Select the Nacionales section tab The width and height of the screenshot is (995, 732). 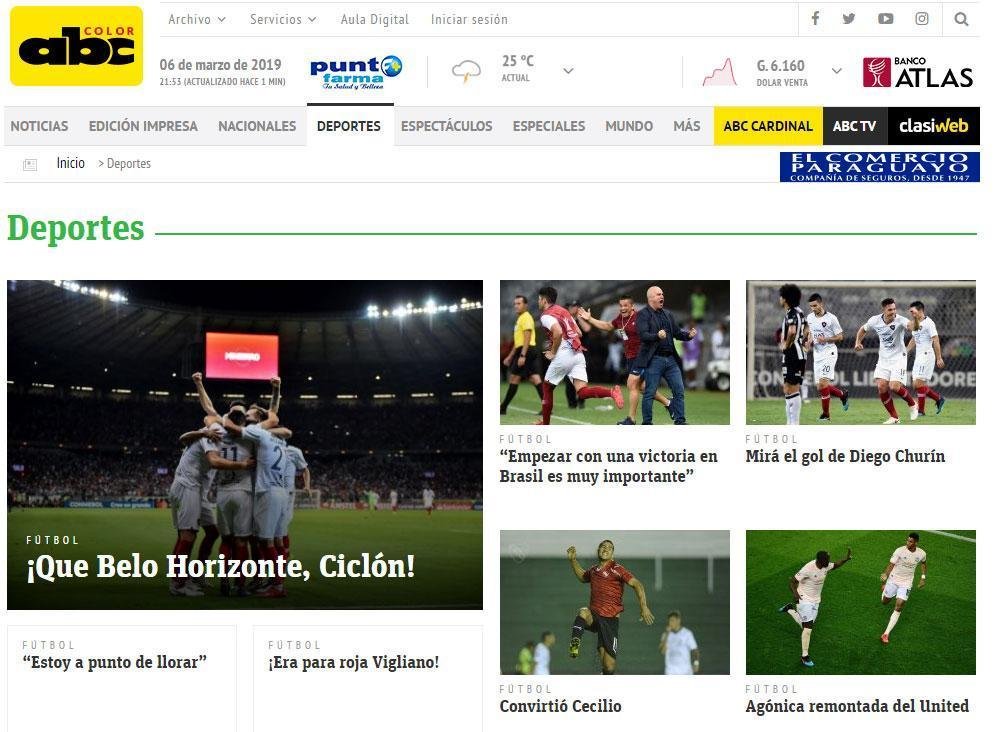pyautogui.click(x=257, y=126)
